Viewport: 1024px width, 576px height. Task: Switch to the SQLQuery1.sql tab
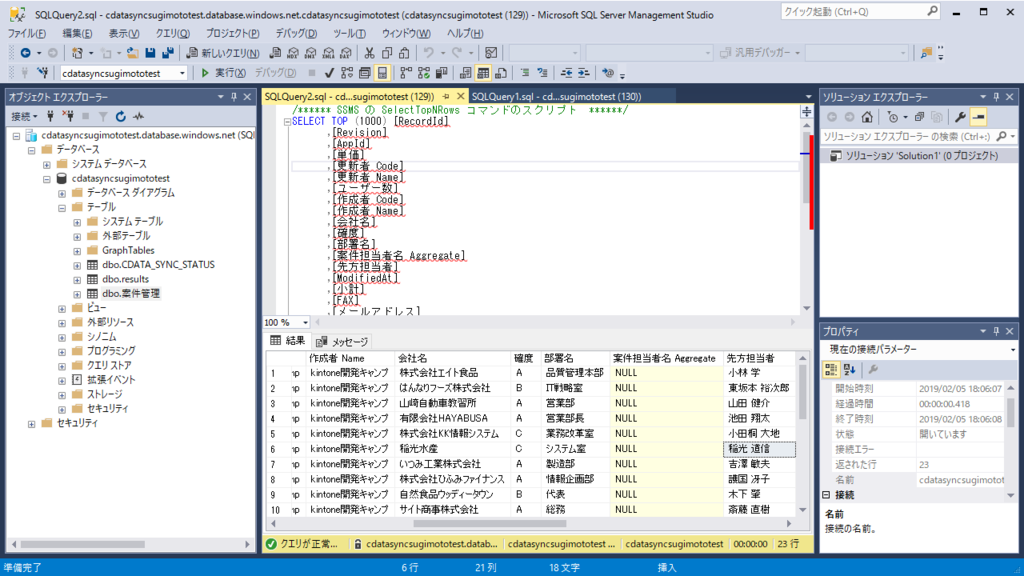click(556, 97)
